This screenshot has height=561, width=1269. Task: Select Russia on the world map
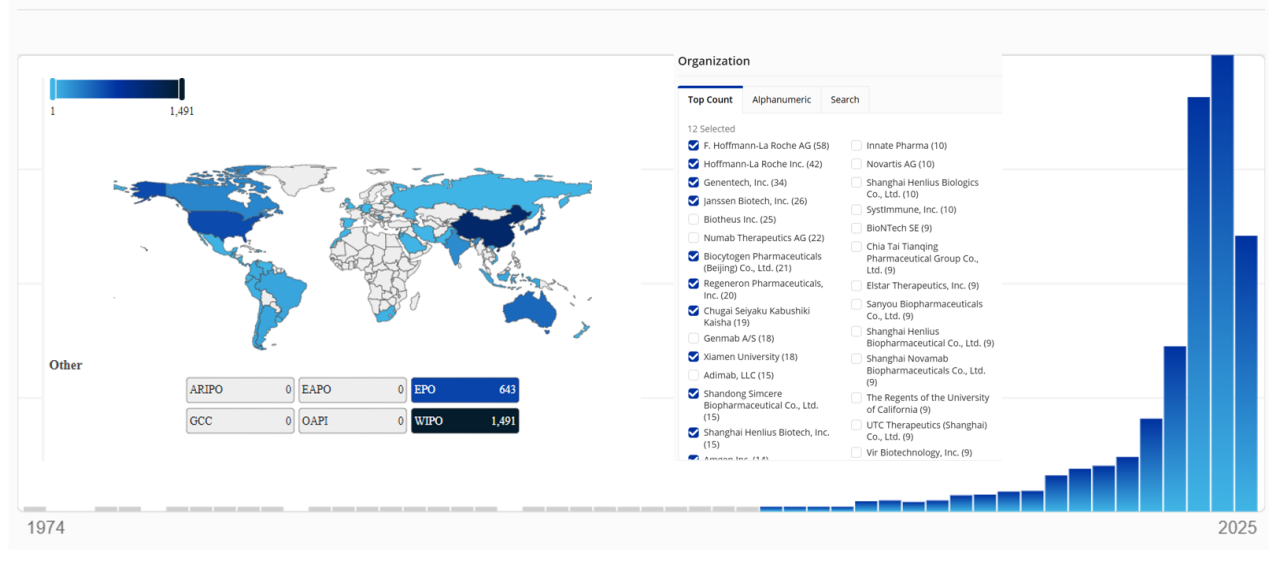(480, 192)
